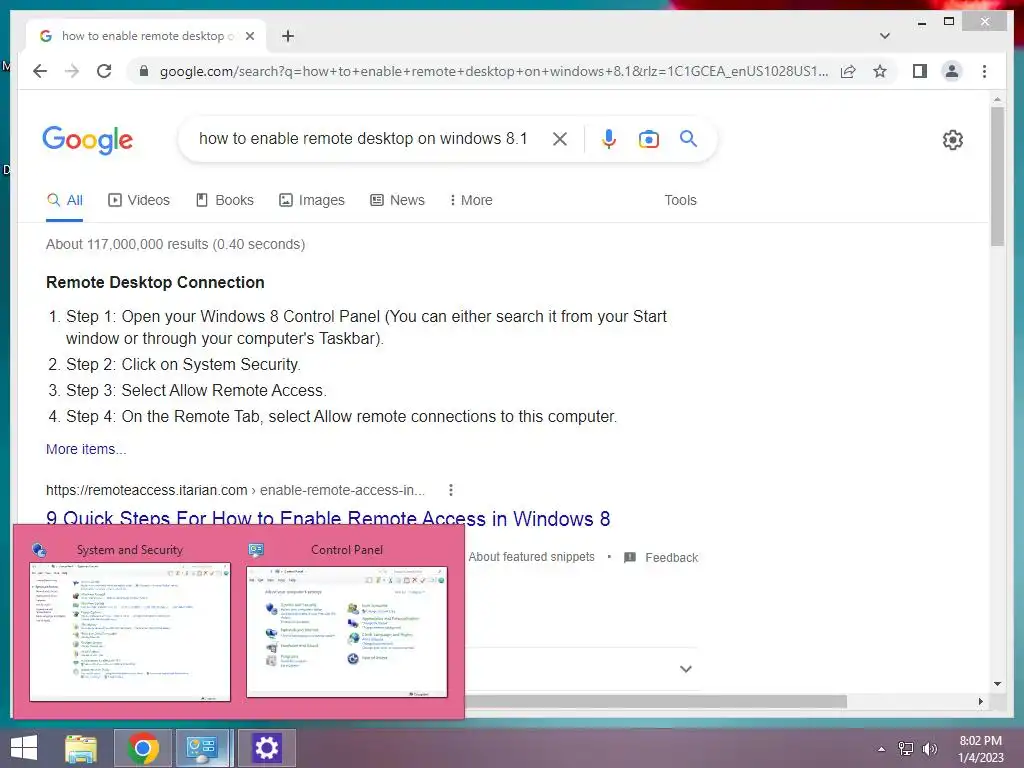Bookmark this page with the star
The height and width of the screenshot is (768, 1024).
(880, 71)
